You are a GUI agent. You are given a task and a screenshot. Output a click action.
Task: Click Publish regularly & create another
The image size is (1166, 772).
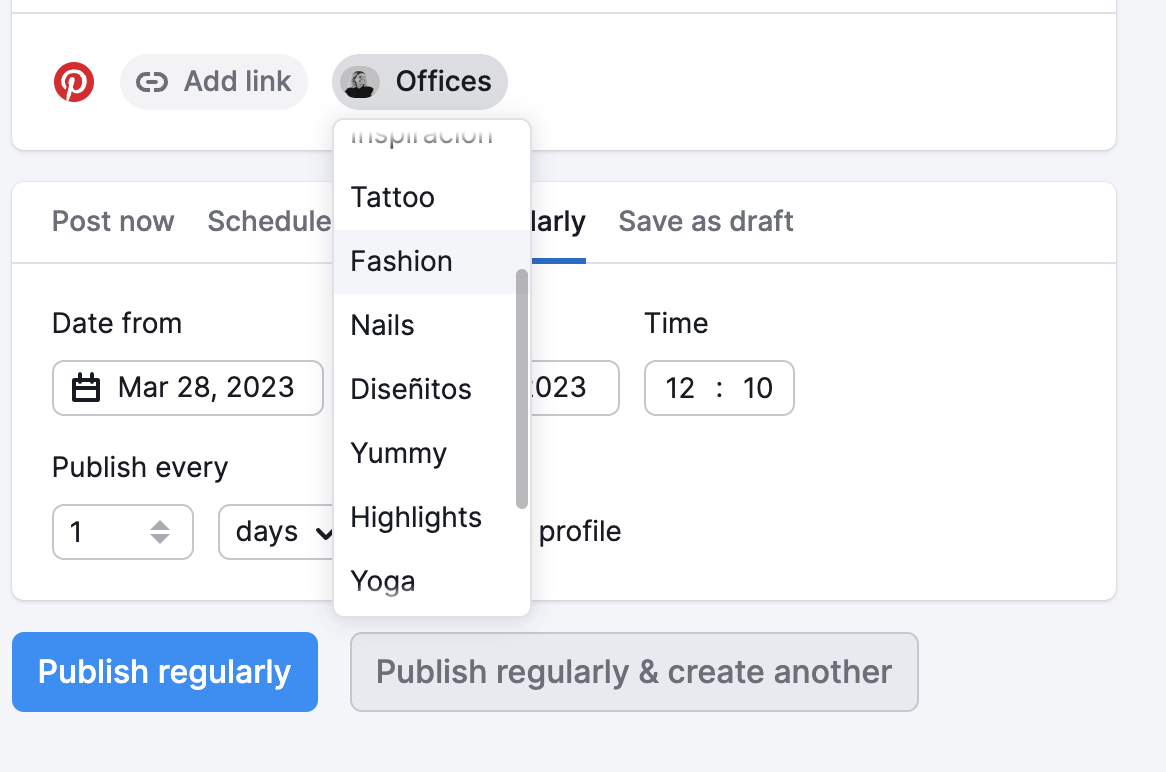point(634,672)
